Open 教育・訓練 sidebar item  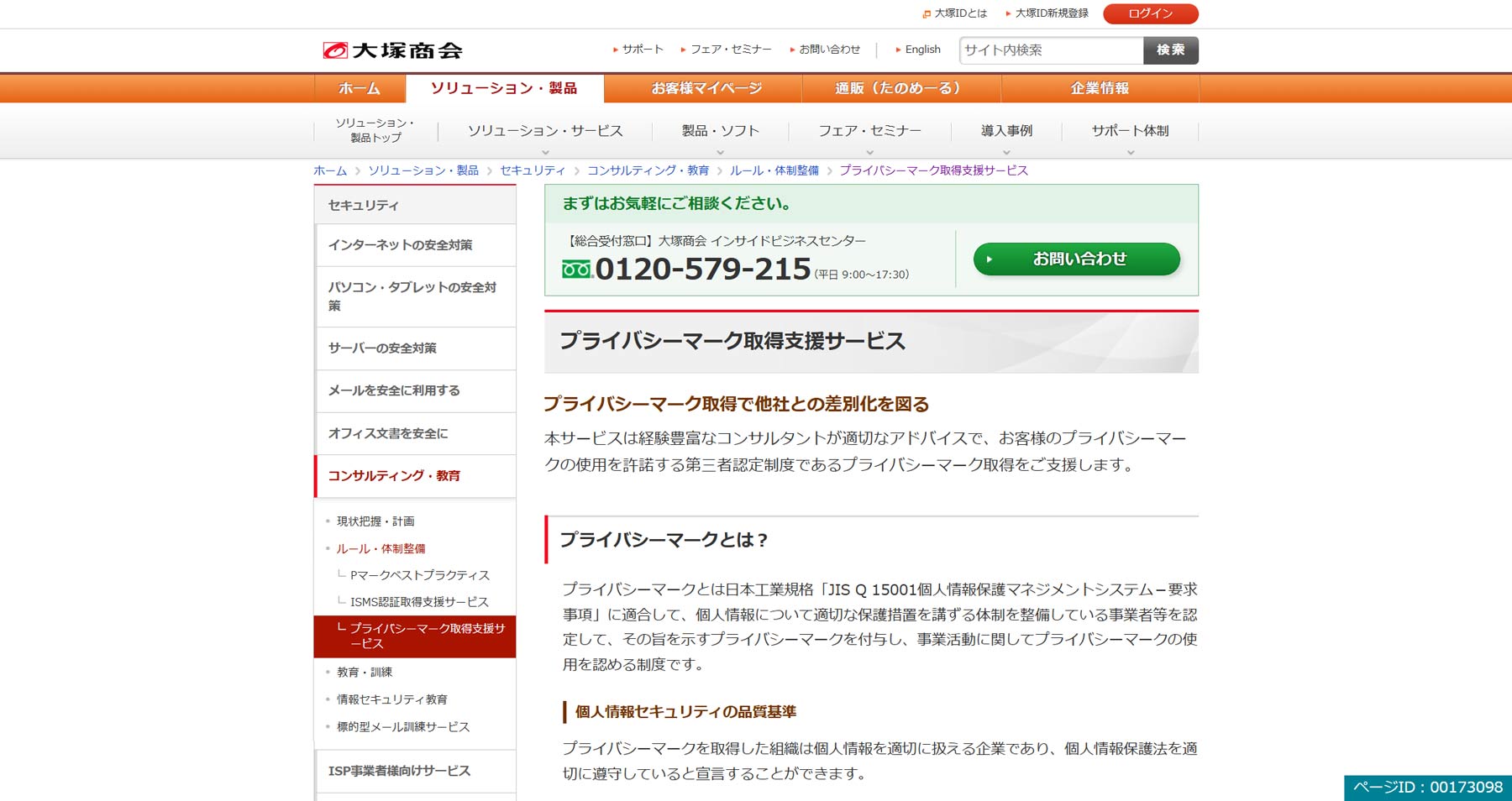tap(365, 673)
